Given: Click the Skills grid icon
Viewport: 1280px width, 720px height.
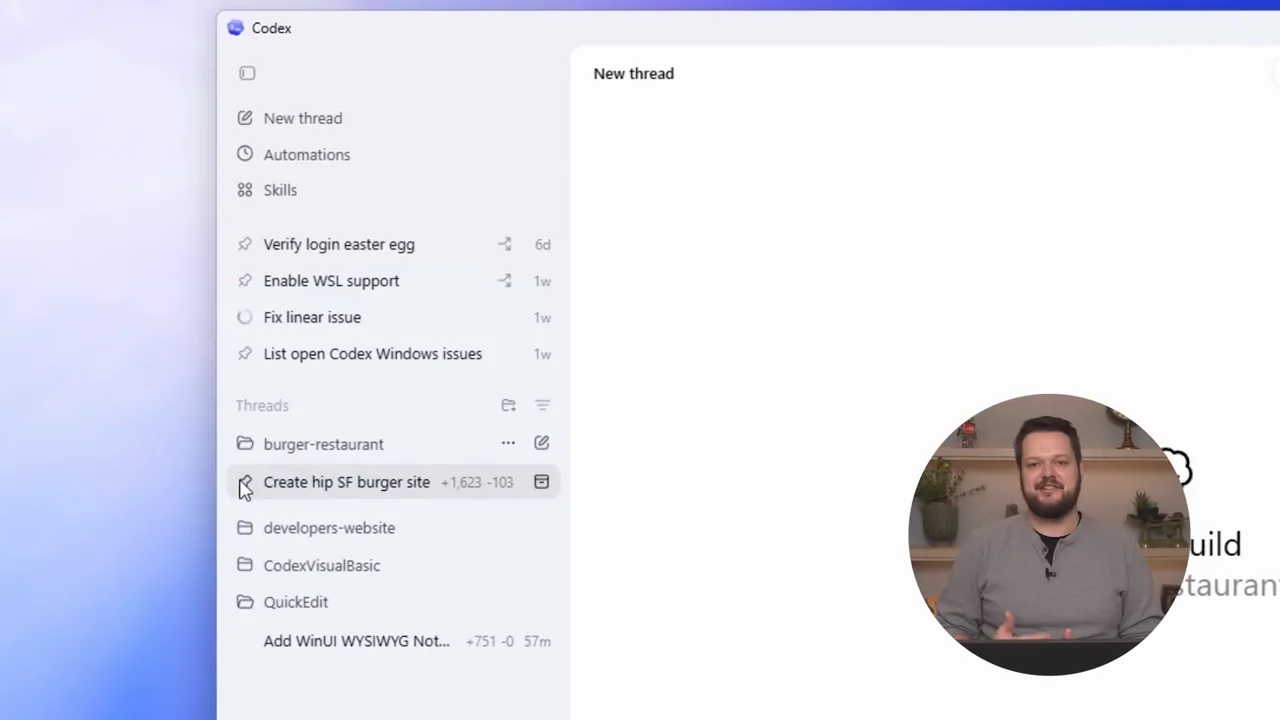Looking at the screenshot, I should 245,190.
